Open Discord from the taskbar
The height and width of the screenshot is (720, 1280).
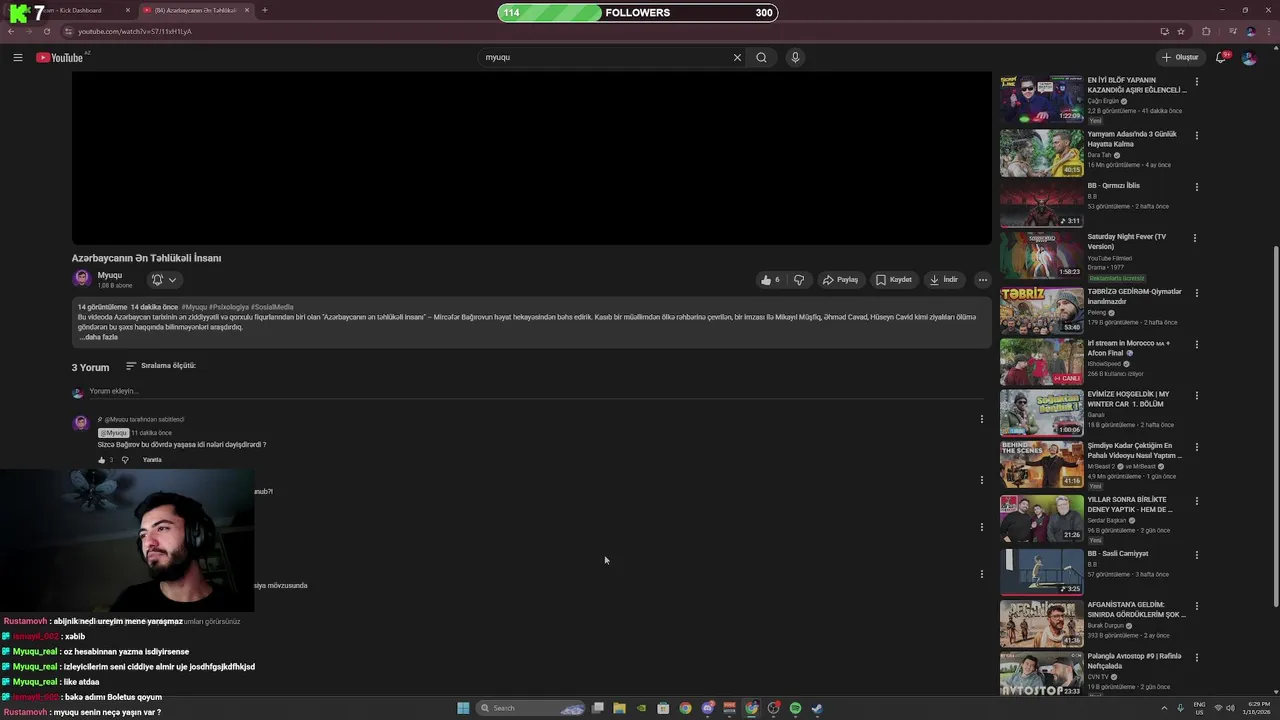pos(707,708)
